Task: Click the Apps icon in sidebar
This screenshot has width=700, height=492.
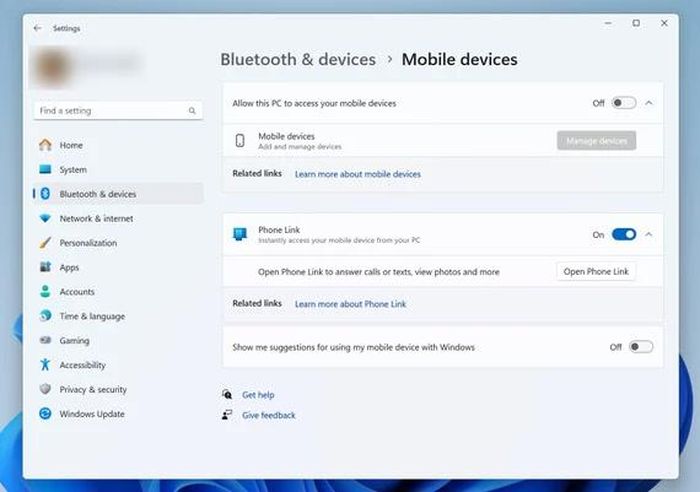Action: 45,267
